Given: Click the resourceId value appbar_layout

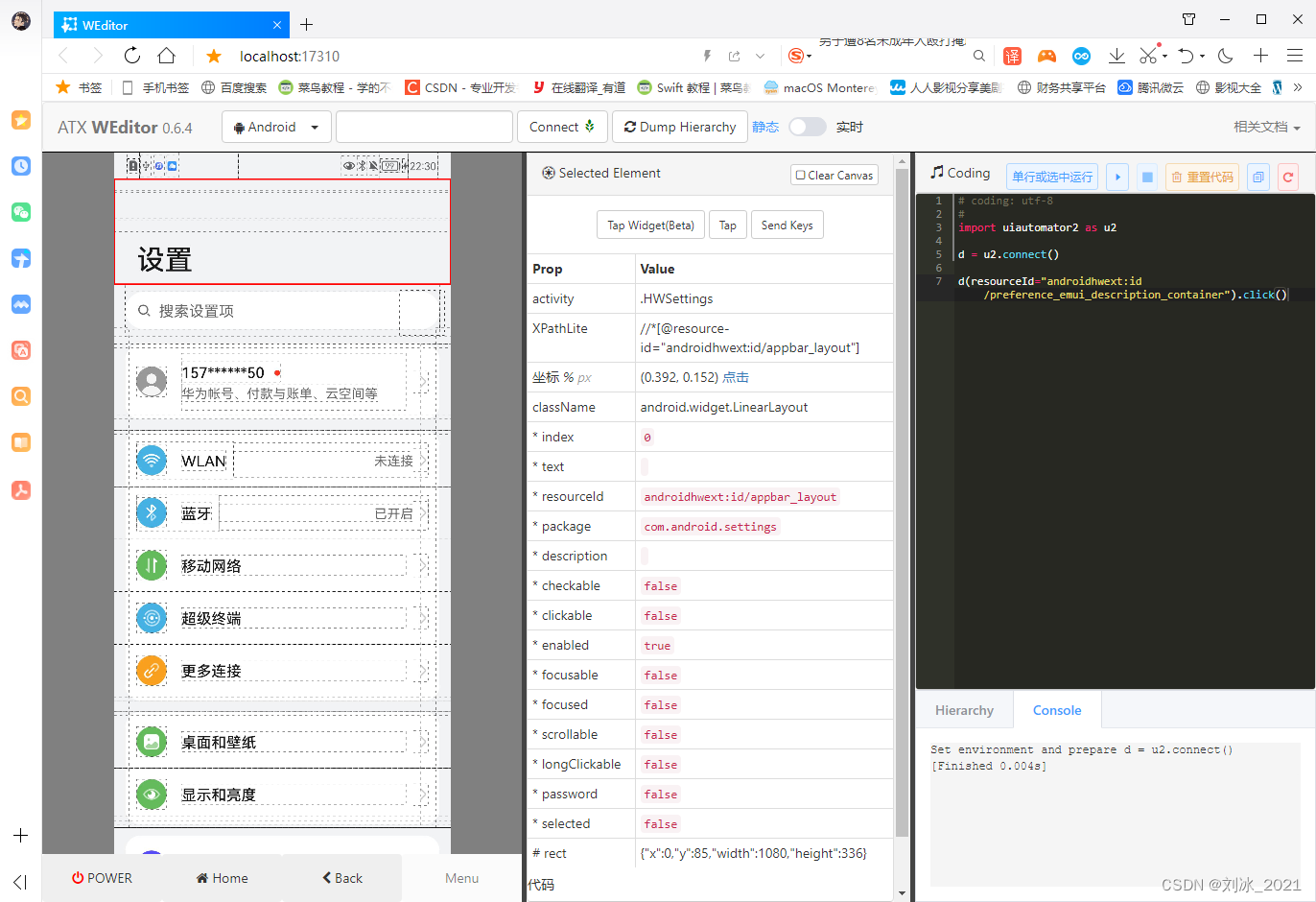Looking at the screenshot, I should pyautogui.click(x=740, y=497).
